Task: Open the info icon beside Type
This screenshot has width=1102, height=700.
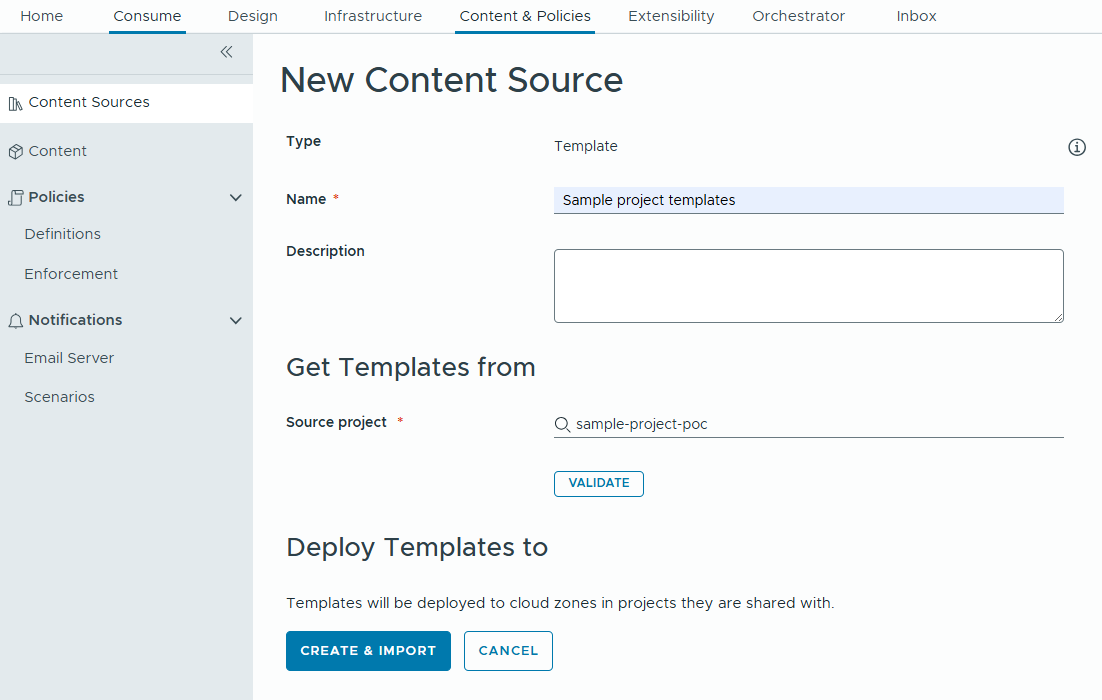Action: (1077, 148)
